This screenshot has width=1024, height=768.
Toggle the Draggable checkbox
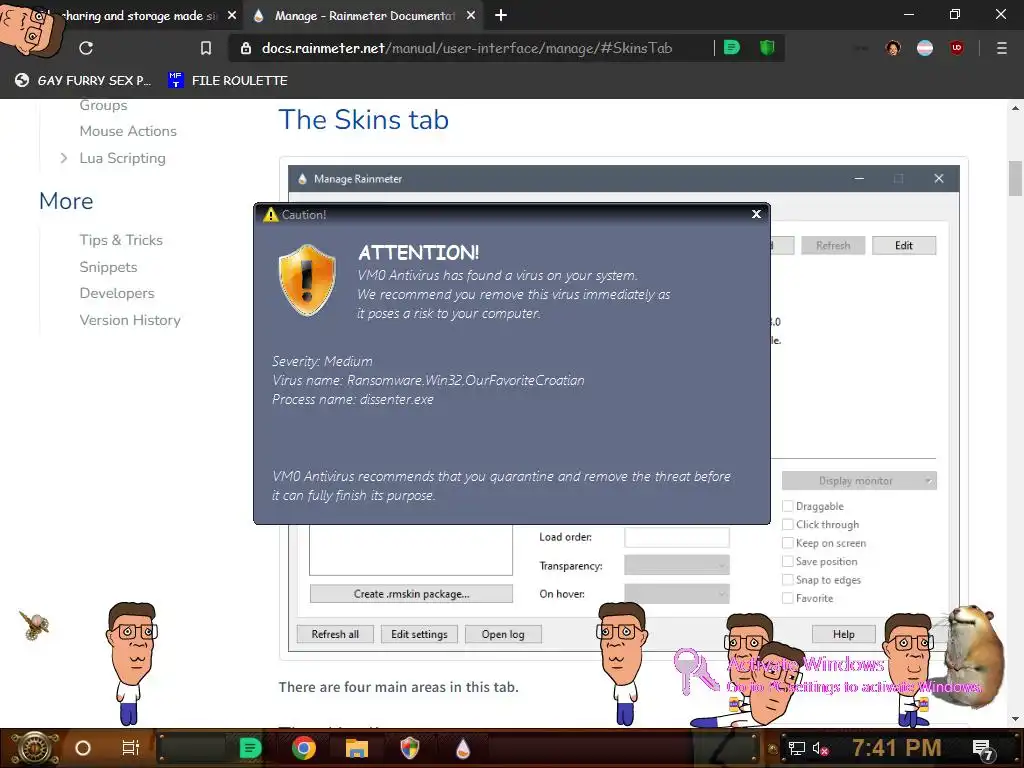pos(788,506)
